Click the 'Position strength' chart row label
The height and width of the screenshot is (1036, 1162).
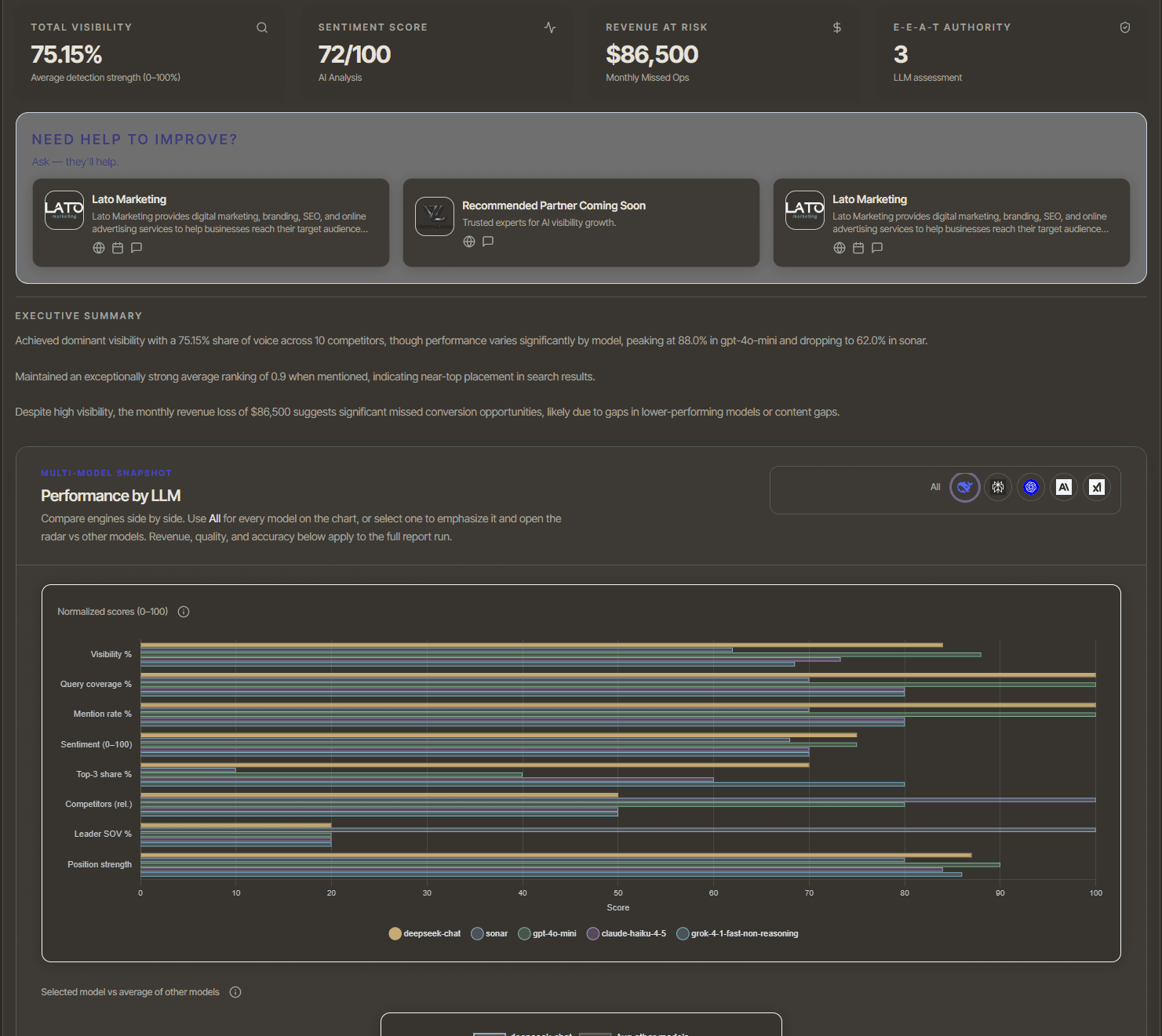tap(100, 864)
